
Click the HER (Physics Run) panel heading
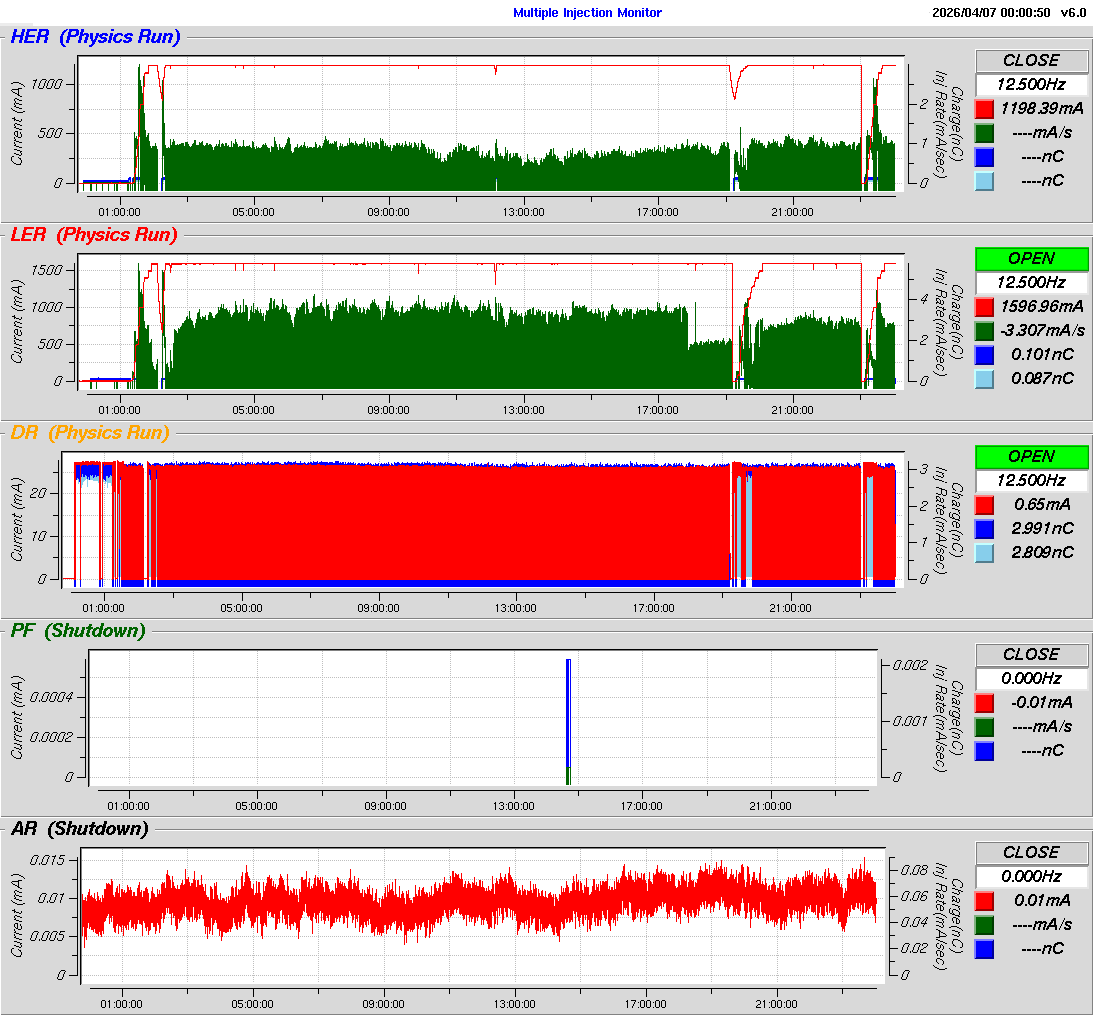(x=95, y=37)
